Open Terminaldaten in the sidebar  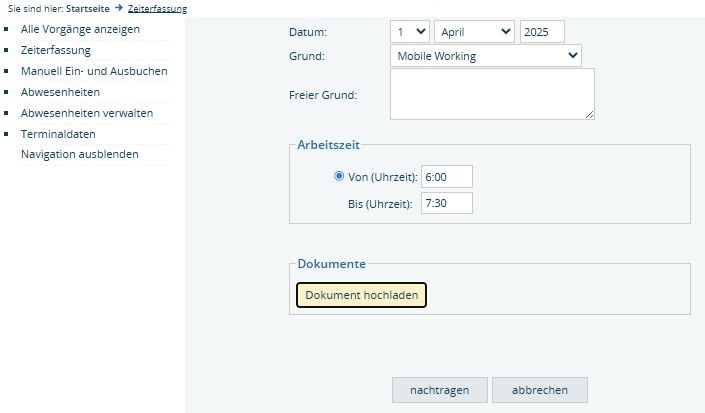click(58, 134)
